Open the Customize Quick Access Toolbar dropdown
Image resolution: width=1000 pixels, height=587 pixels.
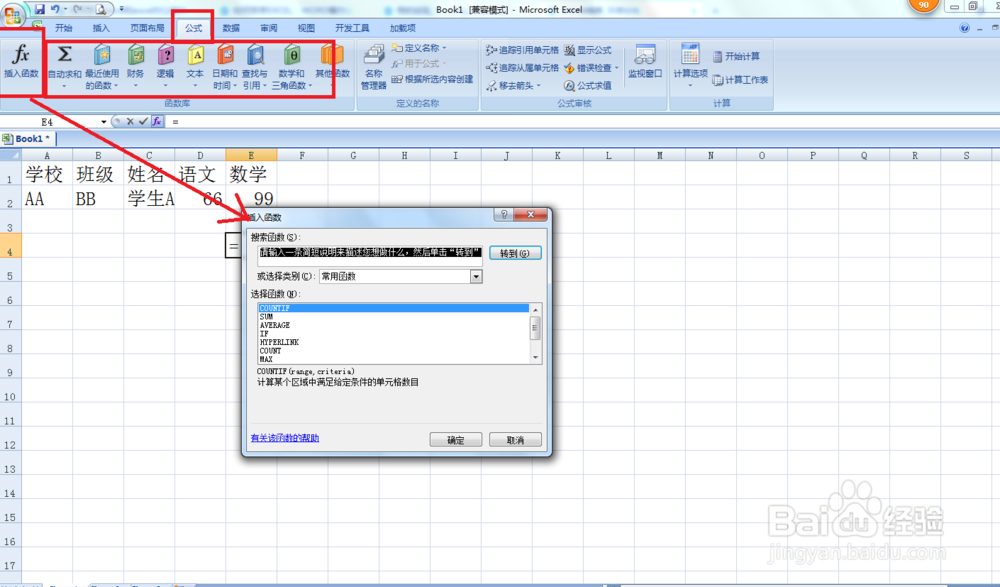pyautogui.click(x=121, y=9)
